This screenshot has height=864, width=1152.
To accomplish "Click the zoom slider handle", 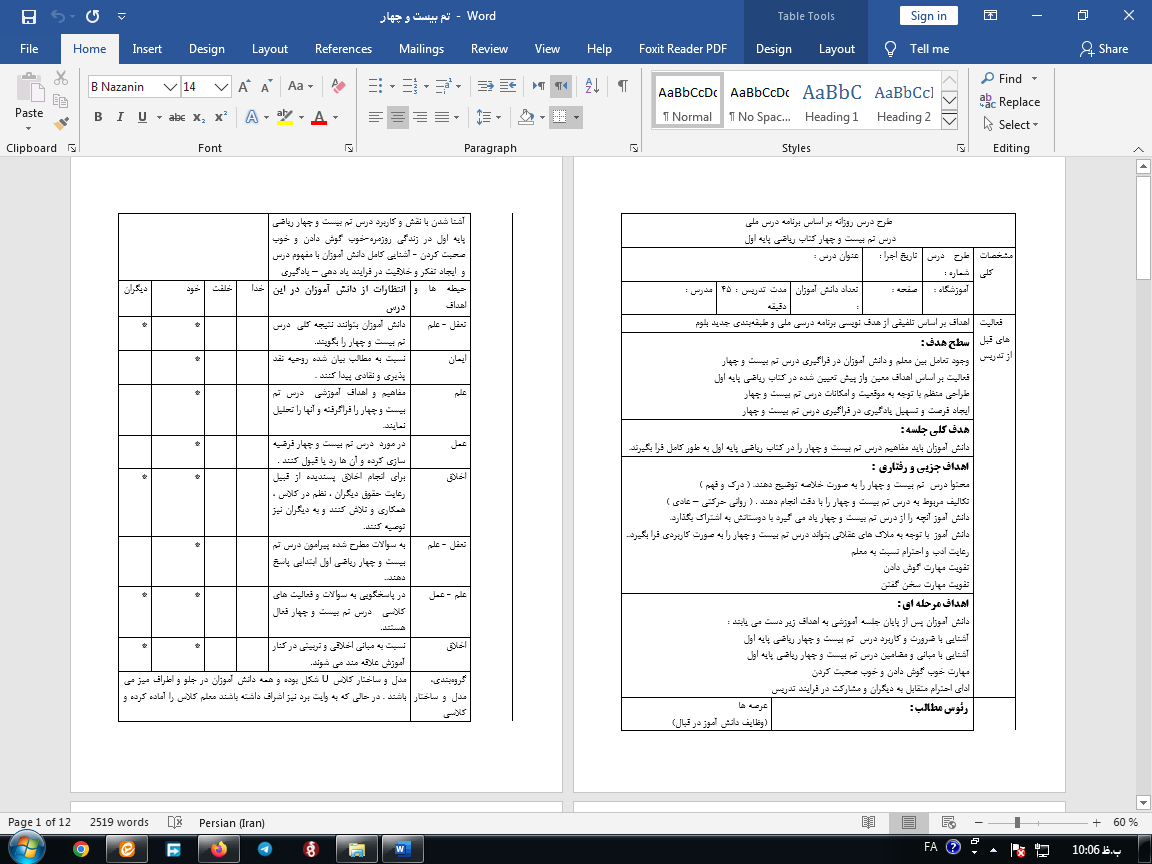I will (1017, 822).
